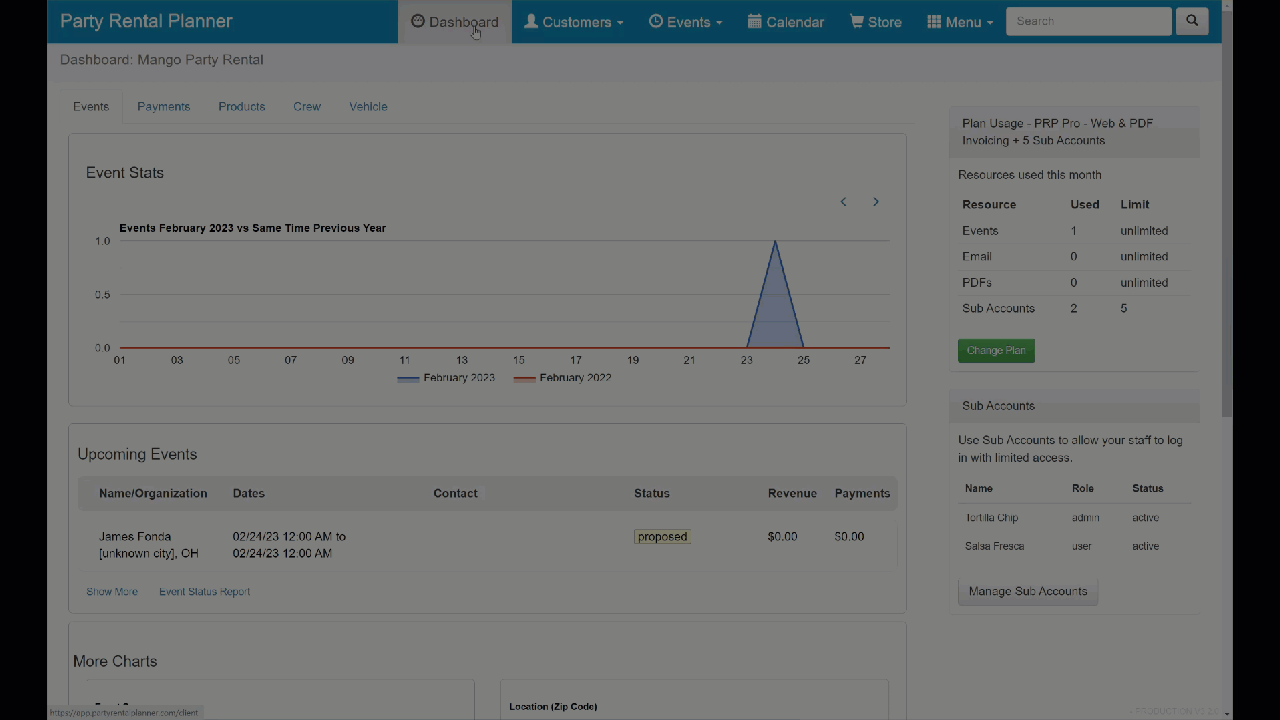
Task: Switch to the Payments tab
Action: coord(163,107)
